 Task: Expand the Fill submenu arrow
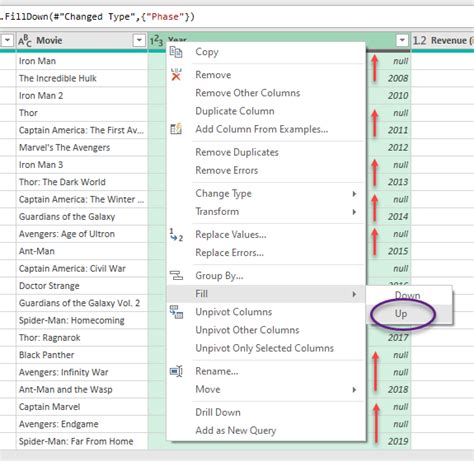coord(354,294)
